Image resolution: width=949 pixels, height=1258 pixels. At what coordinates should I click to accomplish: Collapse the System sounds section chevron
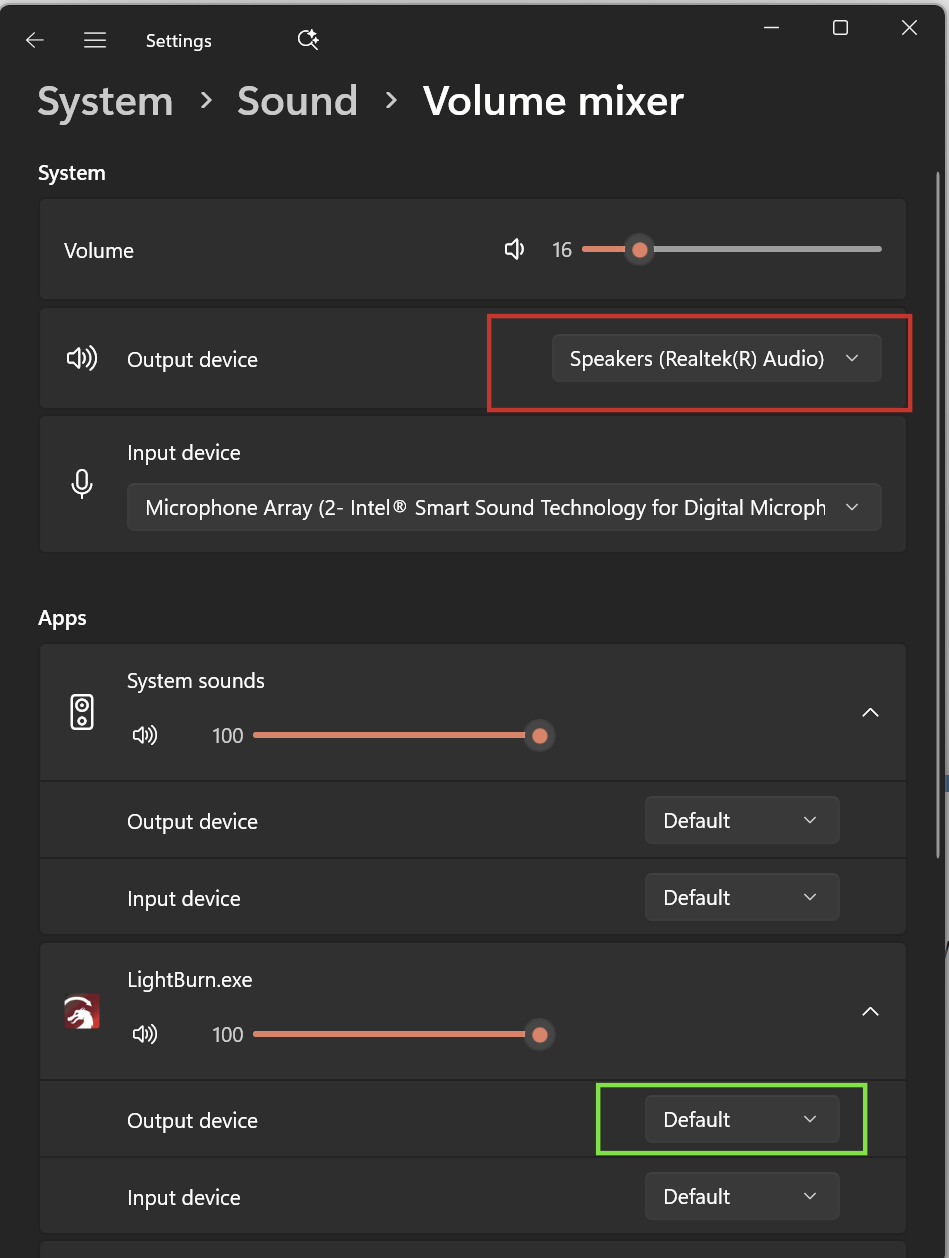click(870, 712)
